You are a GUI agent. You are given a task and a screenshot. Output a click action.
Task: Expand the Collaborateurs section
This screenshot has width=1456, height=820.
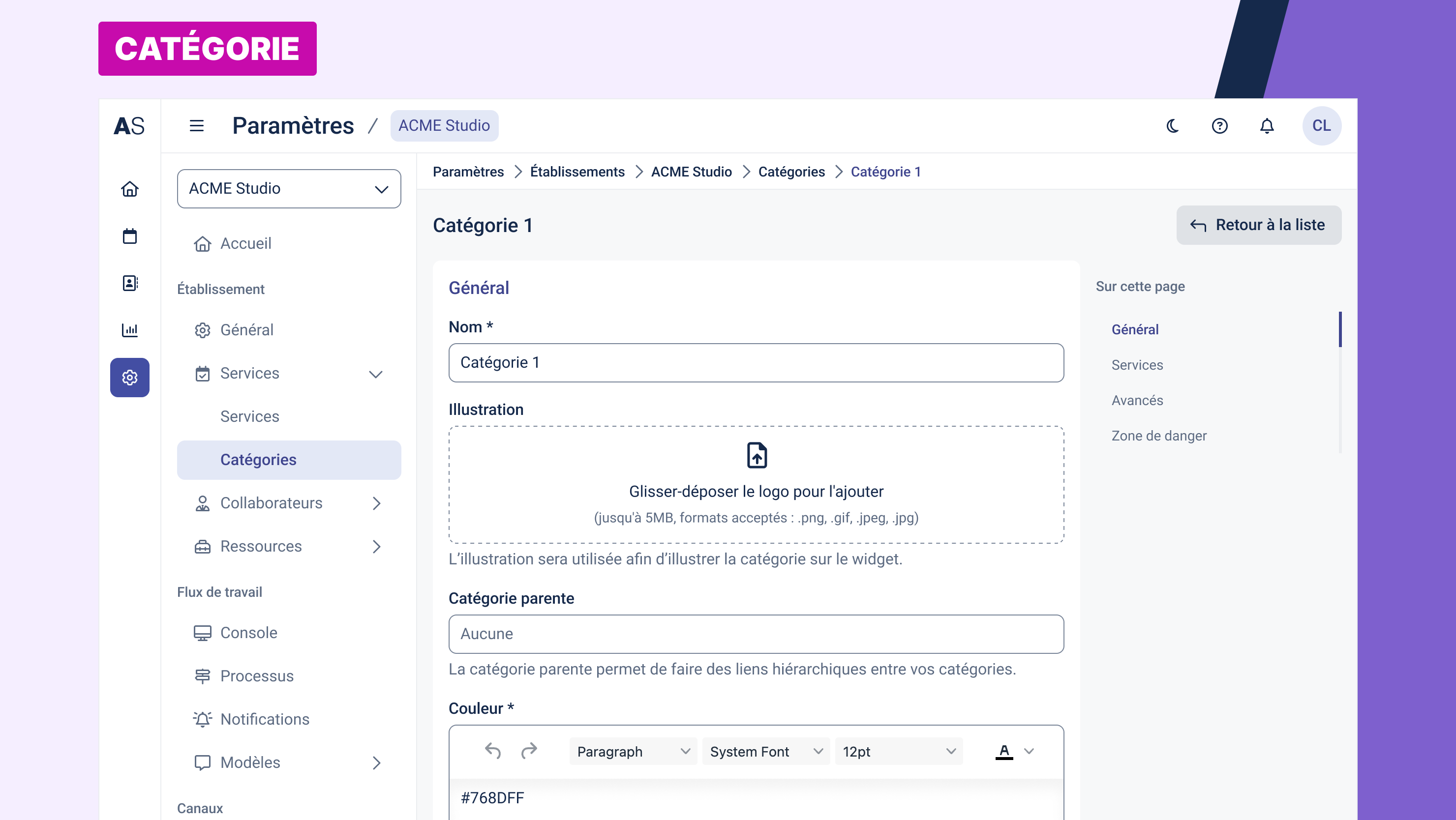click(x=289, y=503)
